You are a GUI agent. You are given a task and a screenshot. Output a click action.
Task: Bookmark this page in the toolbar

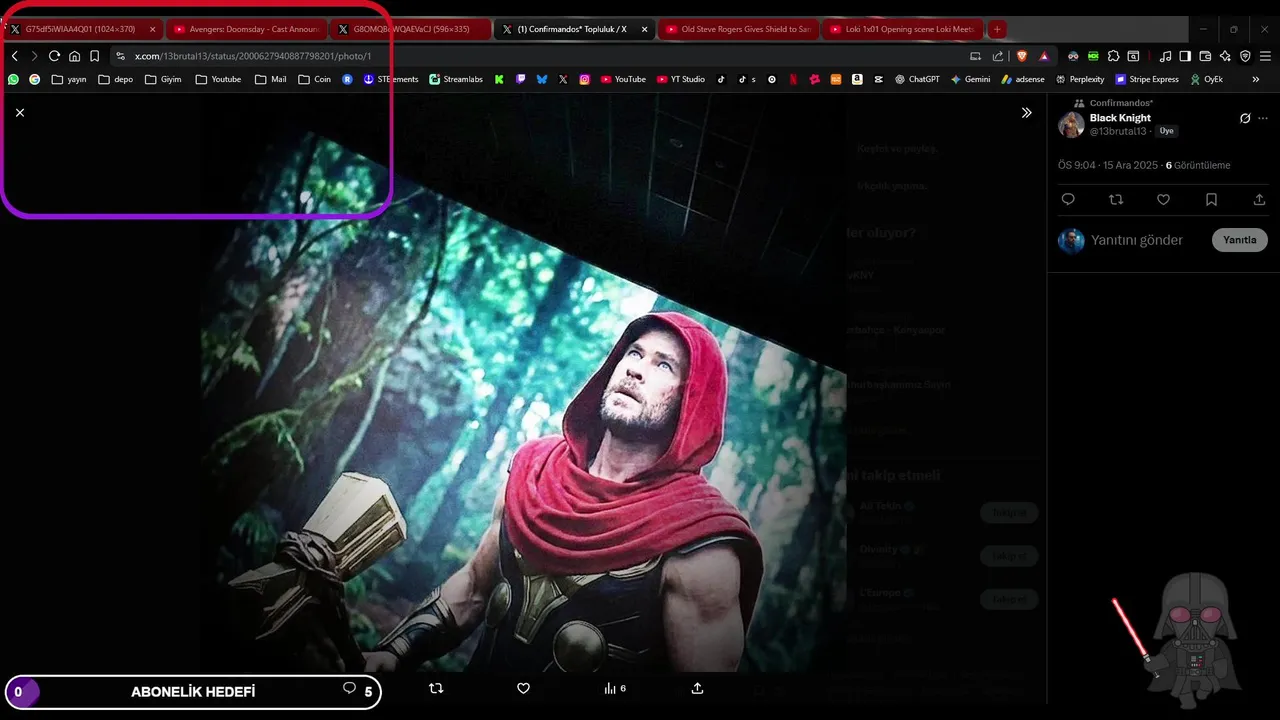[x=94, y=56]
